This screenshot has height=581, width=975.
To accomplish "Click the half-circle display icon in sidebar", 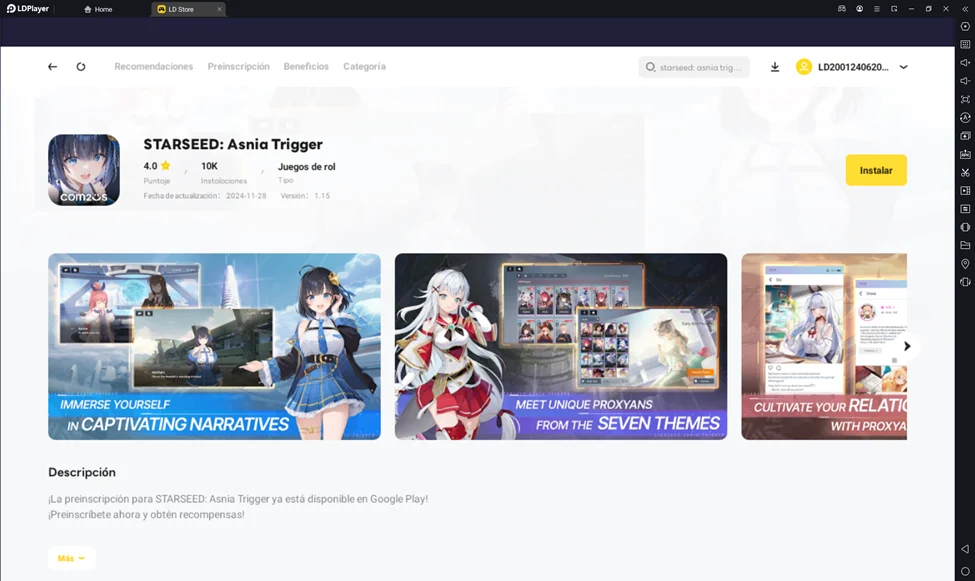I will click(x=965, y=227).
